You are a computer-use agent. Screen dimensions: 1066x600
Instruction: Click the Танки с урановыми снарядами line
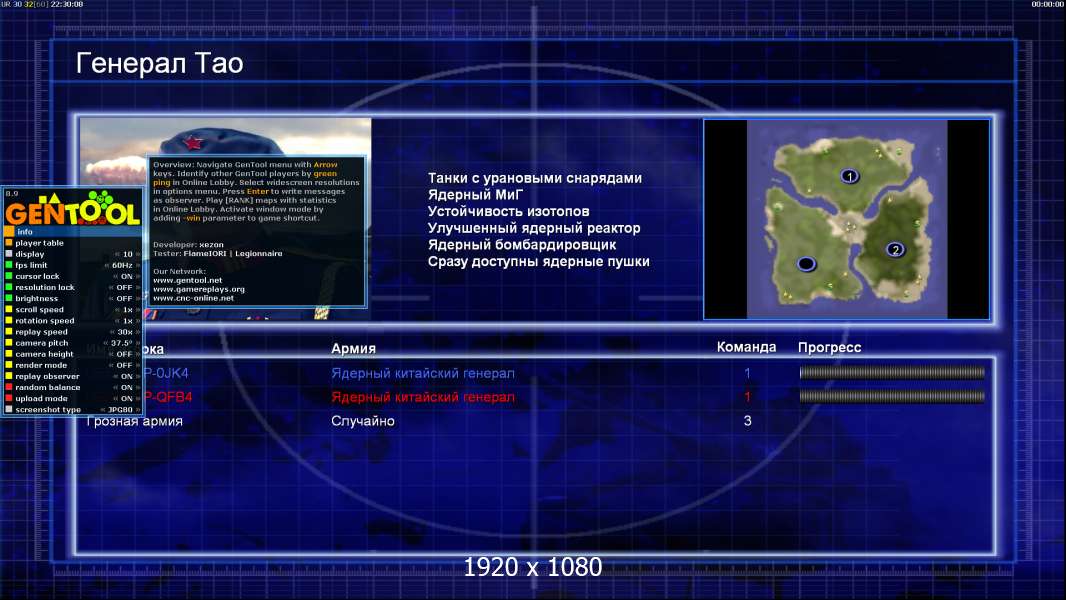(535, 178)
